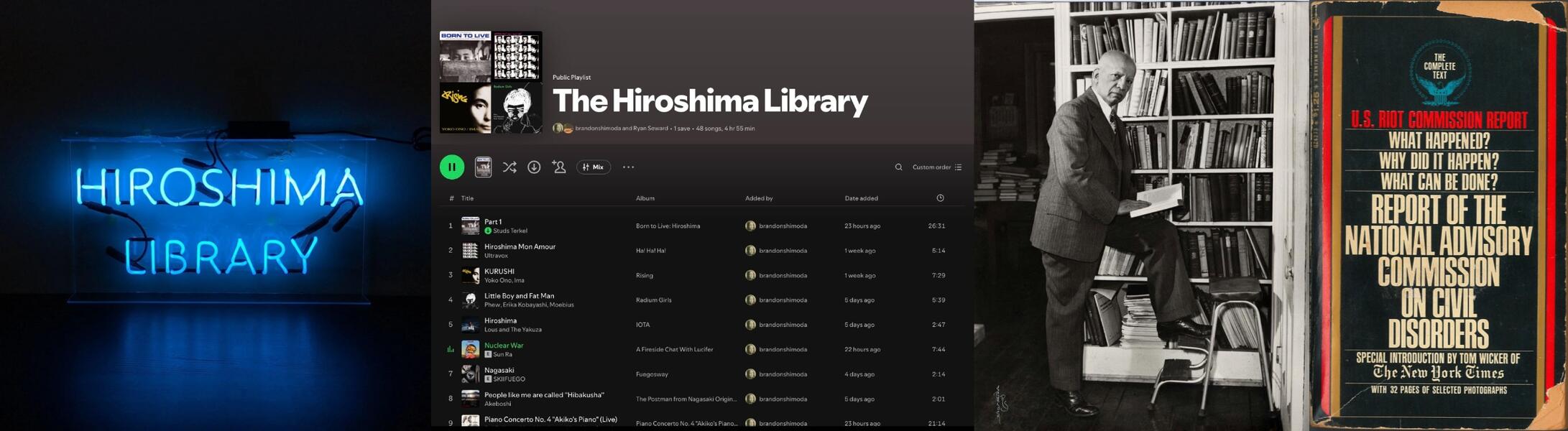The height and width of the screenshot is (431, 1568).
Task: Select track Part 1
Action: [x=493, y=222]
